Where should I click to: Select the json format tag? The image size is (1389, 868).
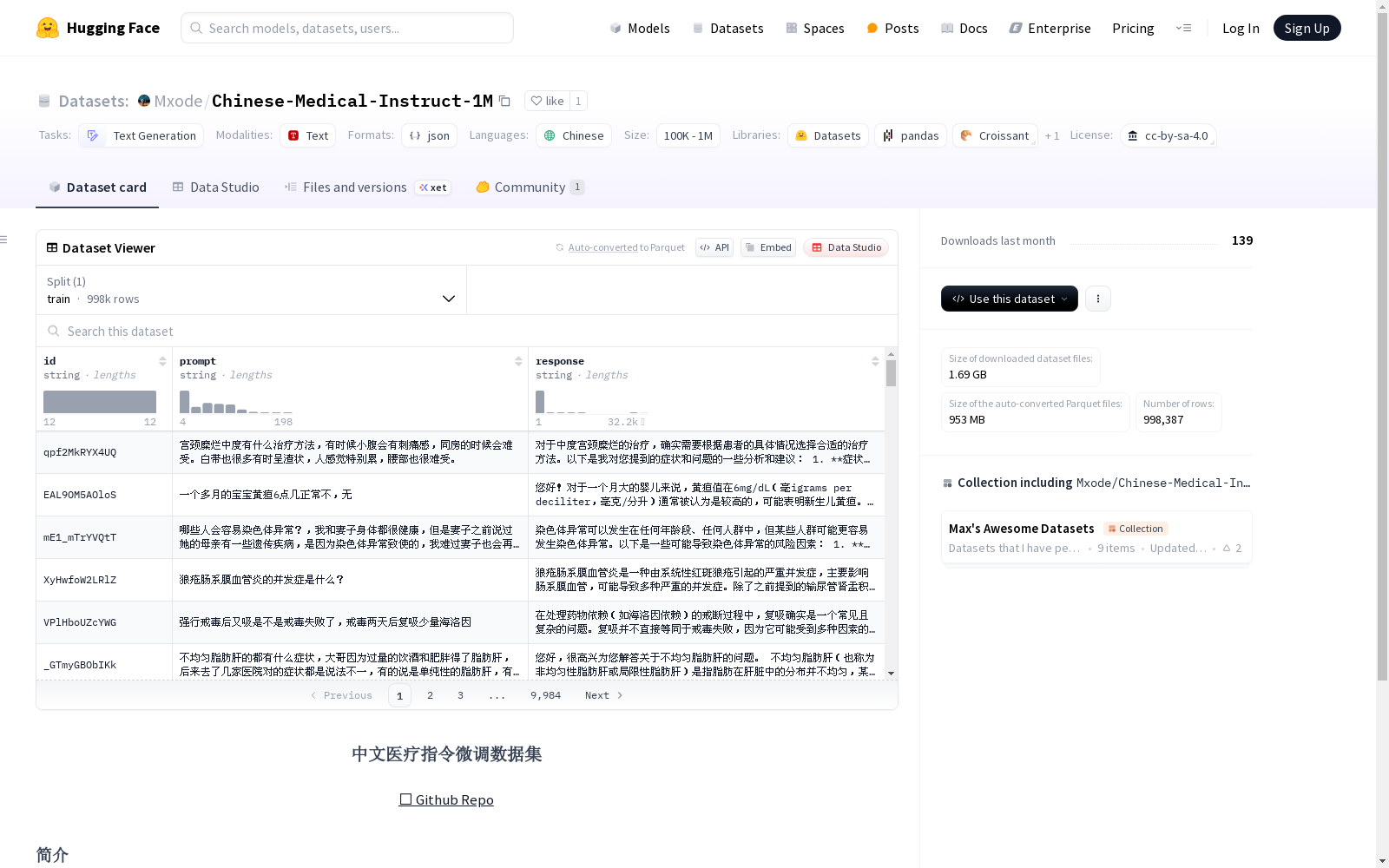click(x=430, y=135)
